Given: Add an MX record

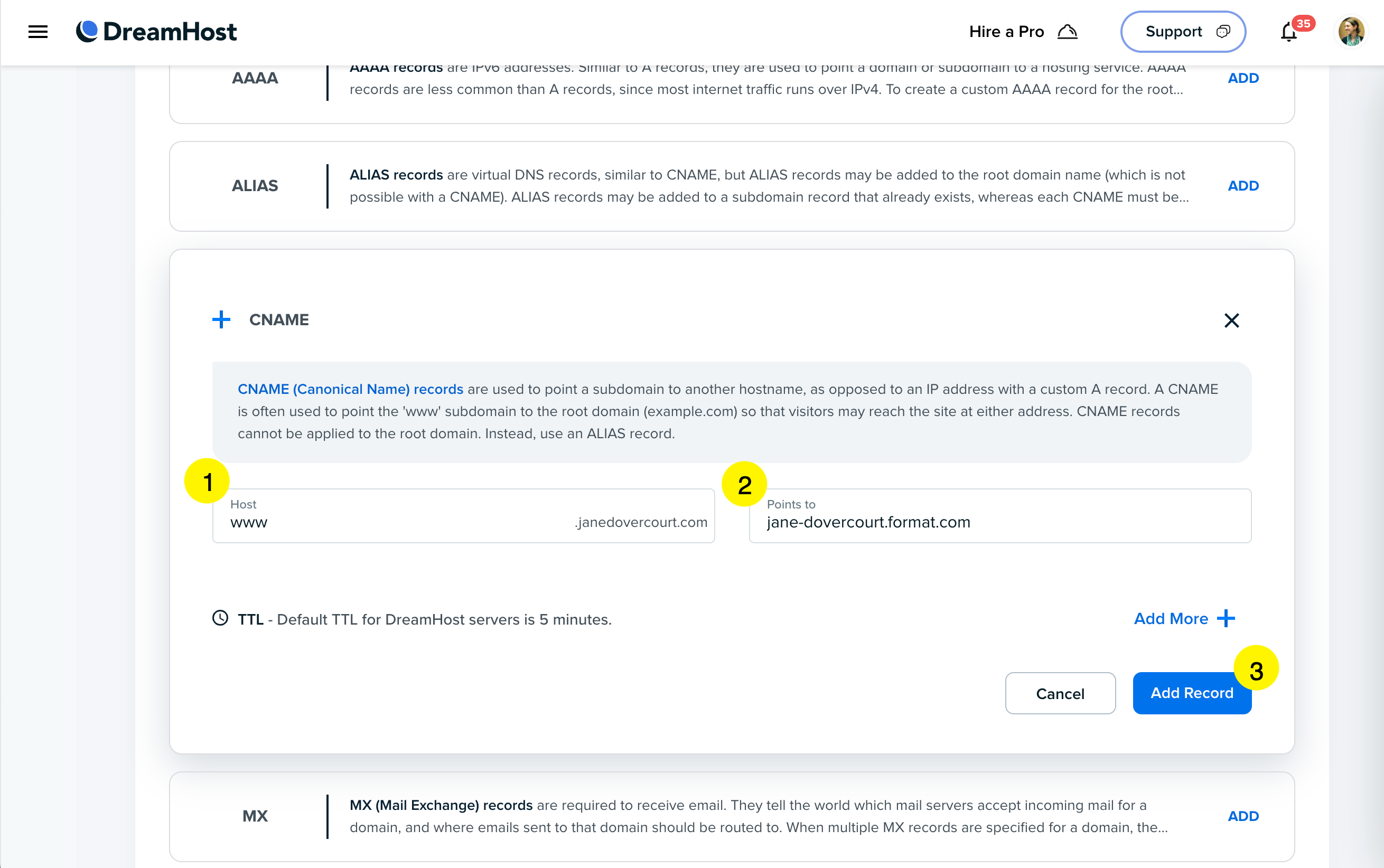Looking at the screenshot, I should [1243, 816].
